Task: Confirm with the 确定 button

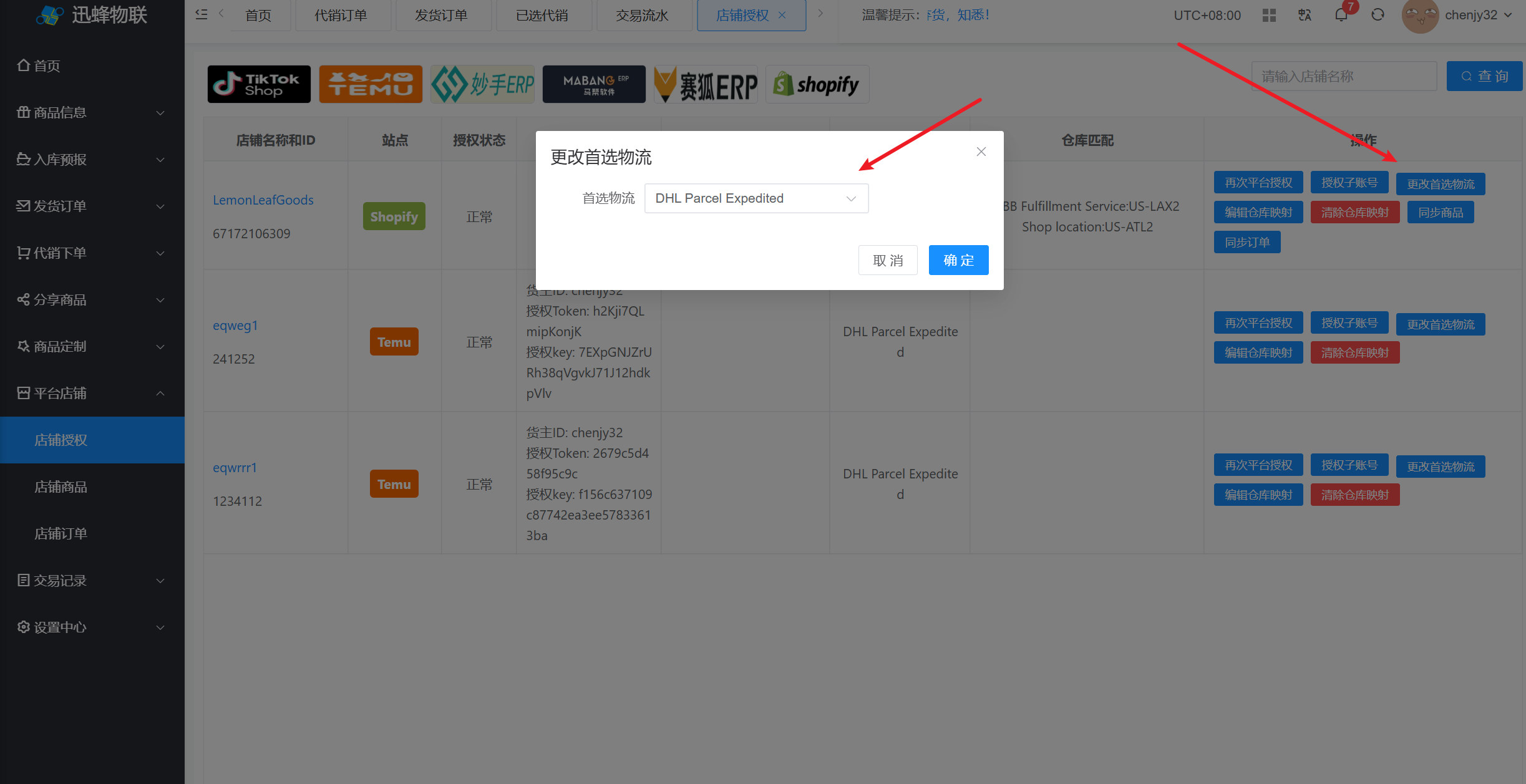Action: [958, 260]
